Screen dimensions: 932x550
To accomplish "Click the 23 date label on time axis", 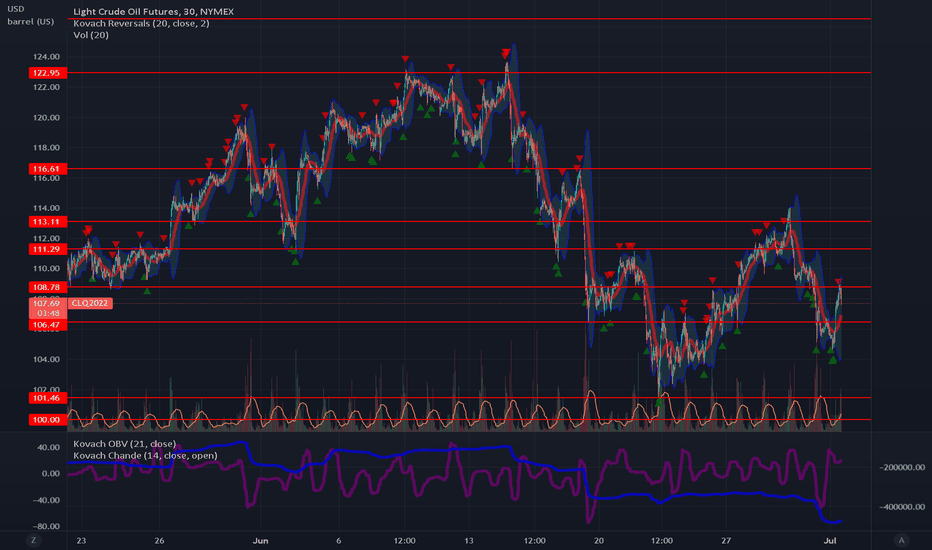I will (81, 540).
